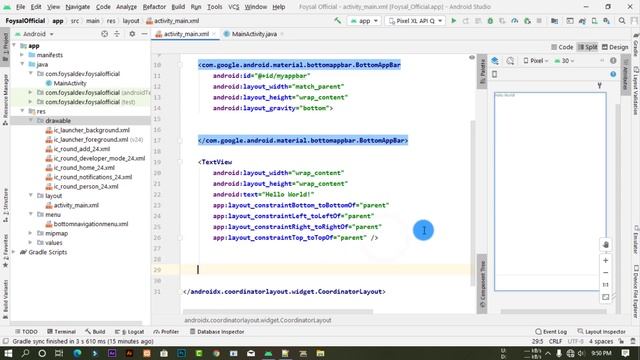Open the Event Log button
The height and width of the screenshot is (360, 640).
[551, 331]
